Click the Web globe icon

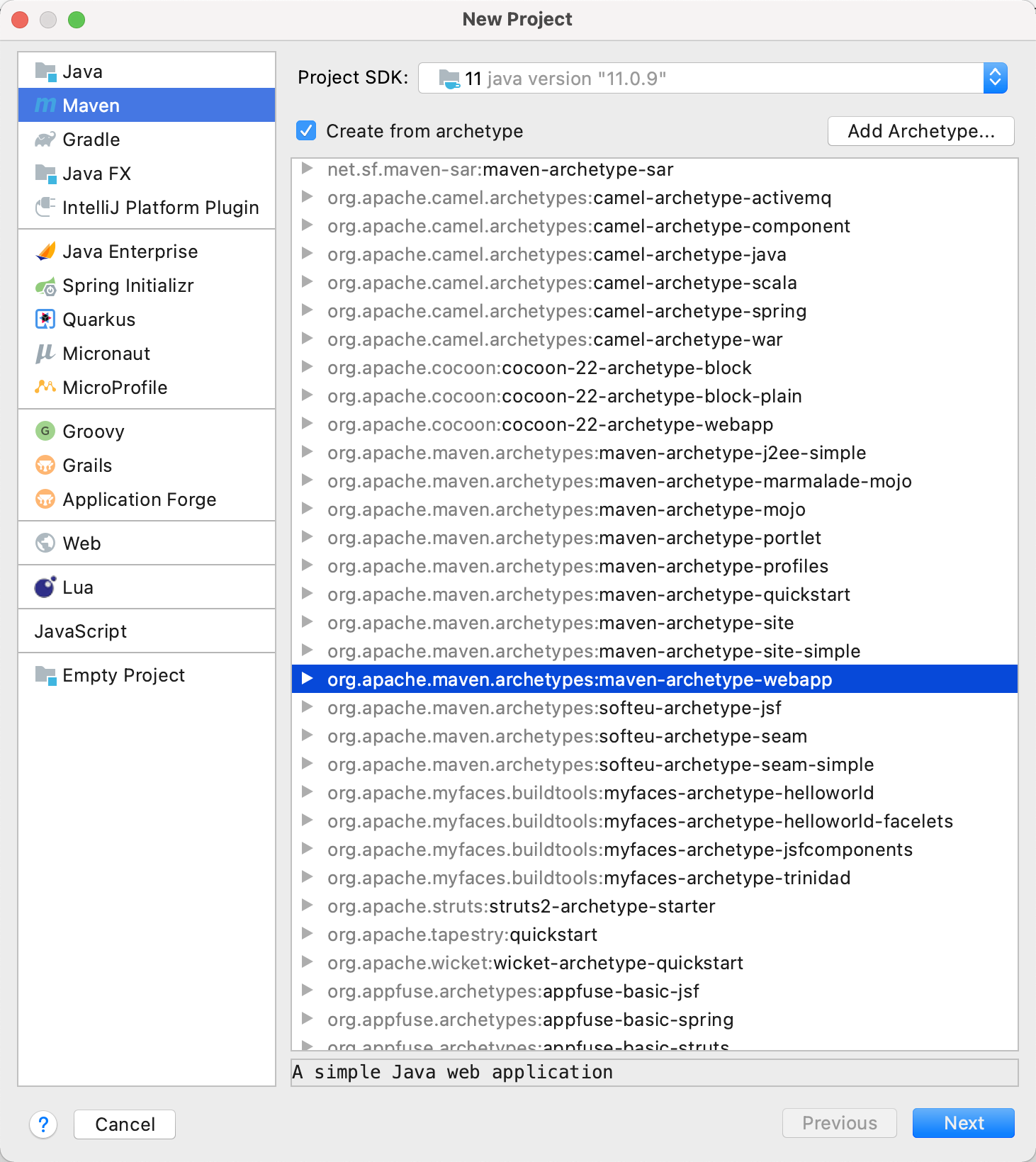coord(45,543)
